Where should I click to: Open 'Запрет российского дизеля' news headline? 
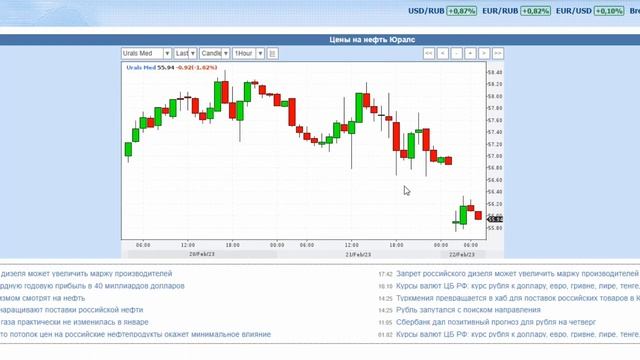[x=518, y=273]
